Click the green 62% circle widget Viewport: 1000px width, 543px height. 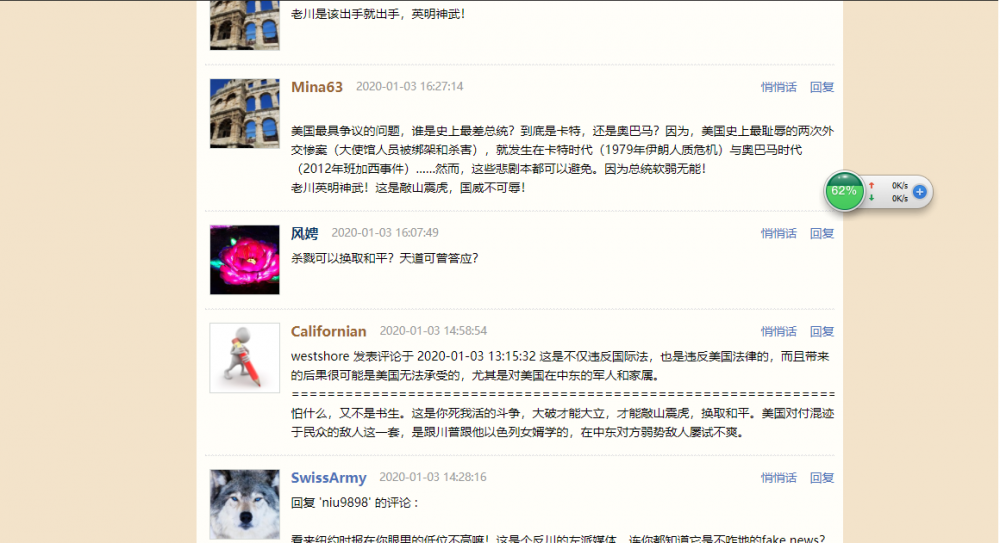pyautogui.click(x=844, y=191)
